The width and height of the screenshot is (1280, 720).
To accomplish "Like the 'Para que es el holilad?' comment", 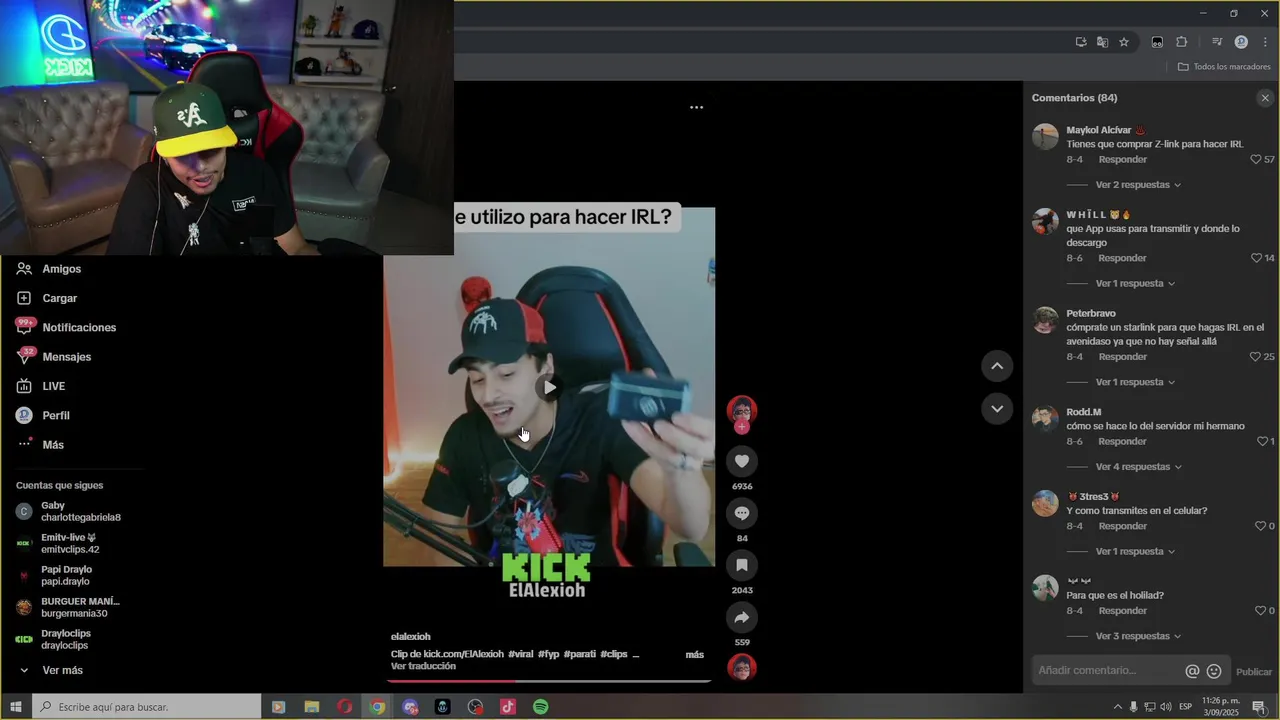I will [x=1260, y=611].
